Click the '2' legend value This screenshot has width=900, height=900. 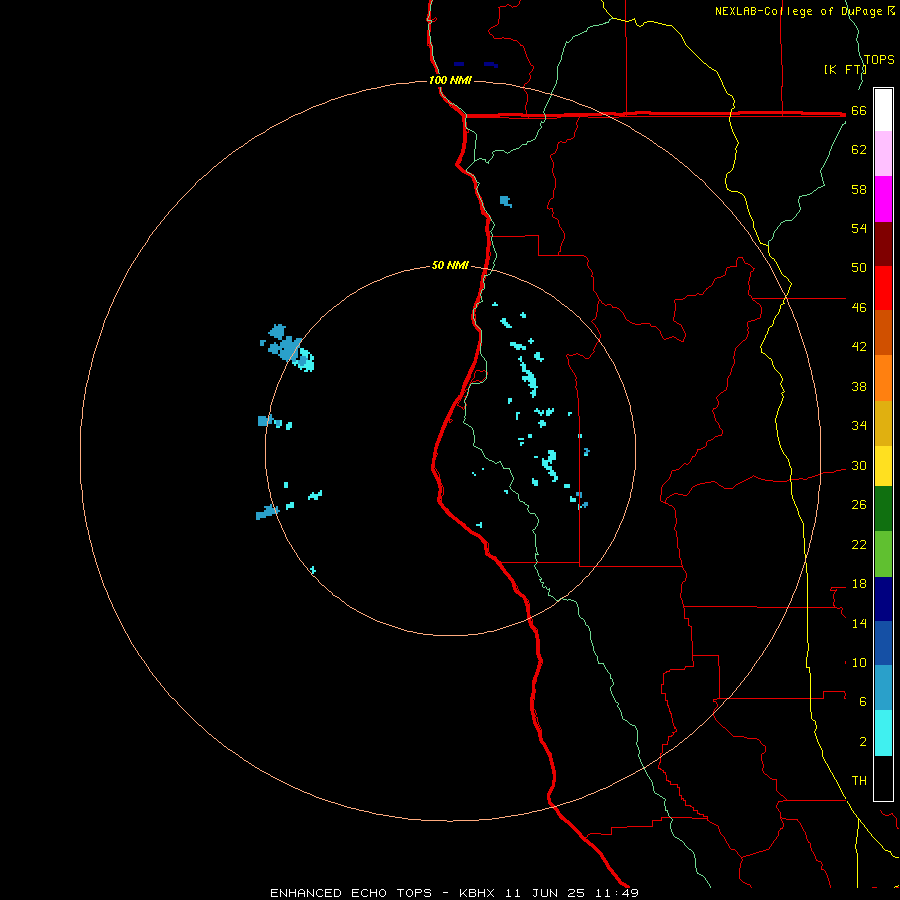863,742
